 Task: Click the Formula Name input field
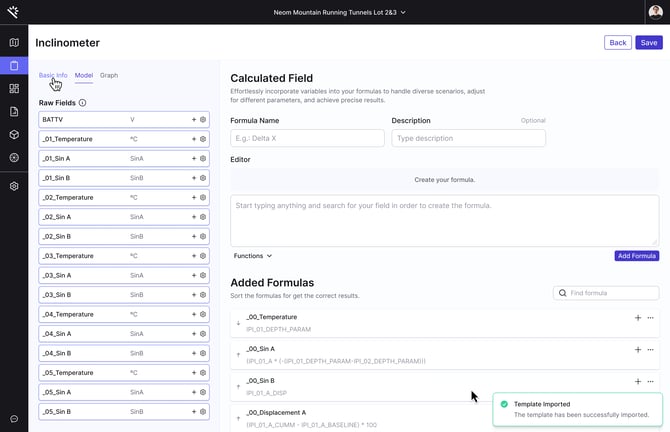pyautogui.click(x=307, y=138)
